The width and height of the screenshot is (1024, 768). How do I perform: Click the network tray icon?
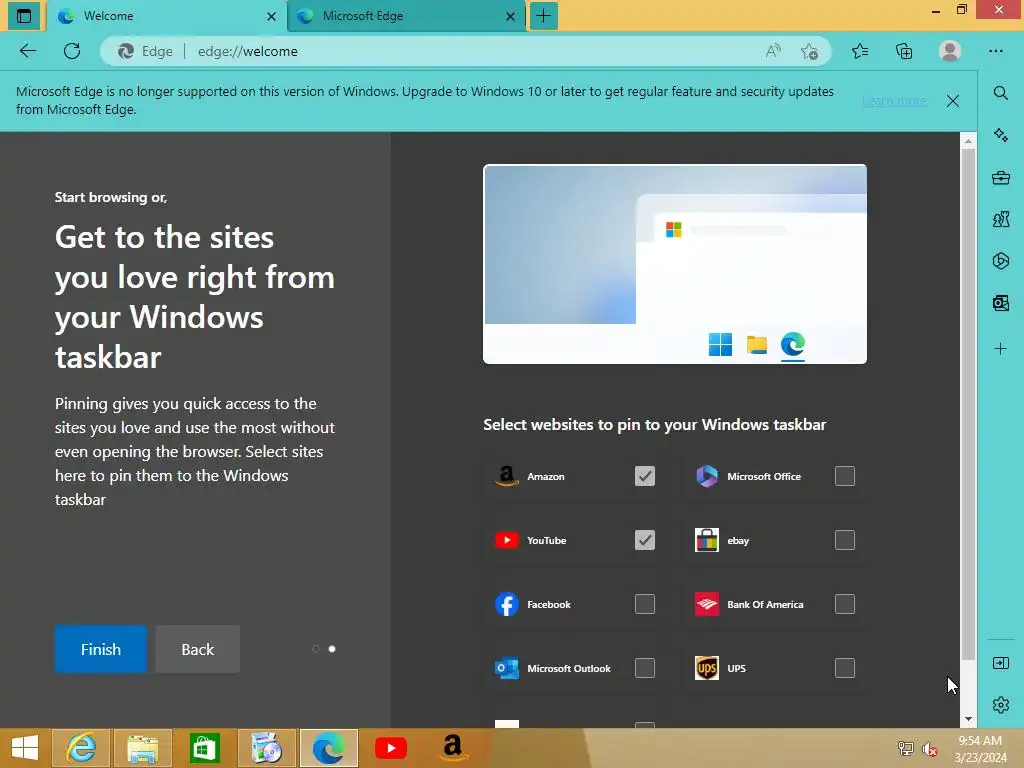(x=905, y=749)
